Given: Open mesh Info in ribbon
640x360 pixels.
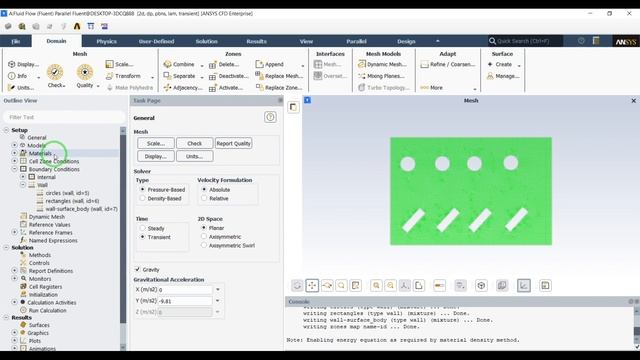Looking at the screenshot, I should tap(18, 76).
